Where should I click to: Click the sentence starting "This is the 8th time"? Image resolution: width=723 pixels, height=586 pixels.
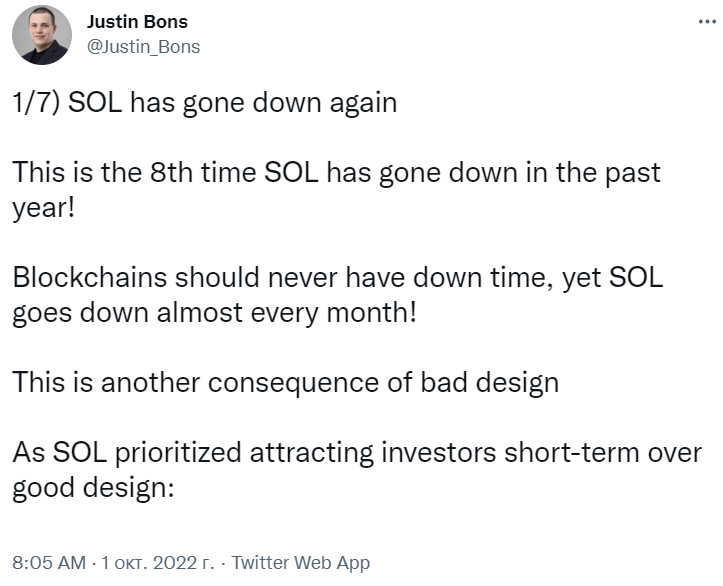[x=337, y=173]
